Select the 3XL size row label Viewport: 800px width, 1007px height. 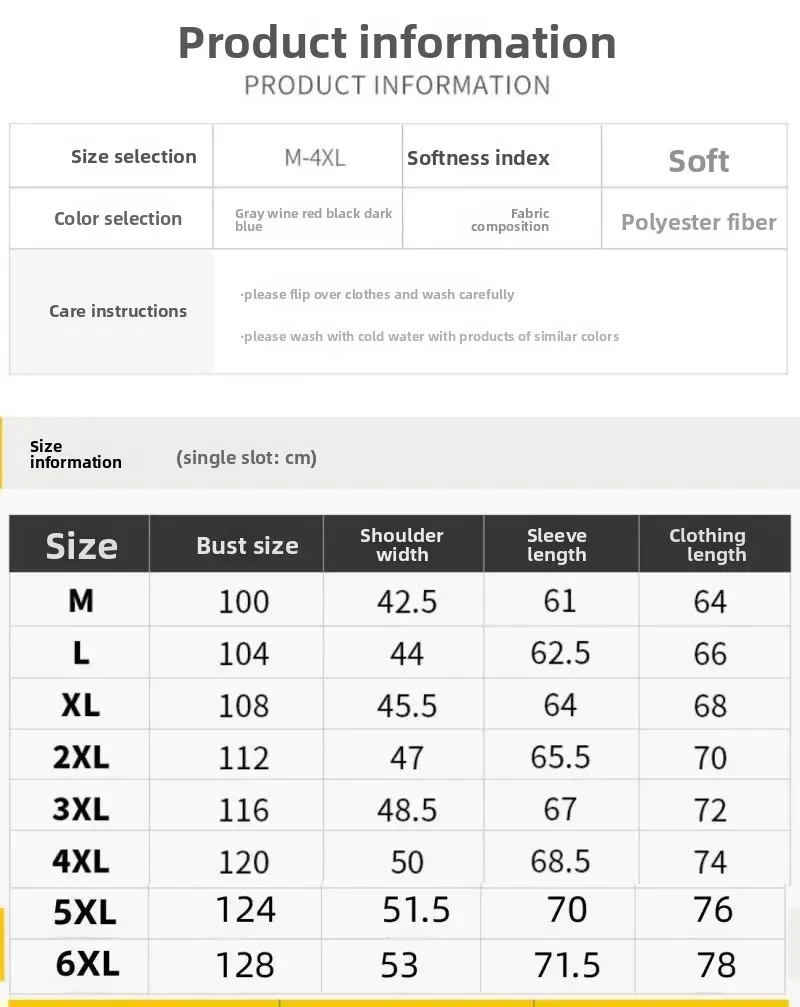pyautogui.click(x=81, y=809)
